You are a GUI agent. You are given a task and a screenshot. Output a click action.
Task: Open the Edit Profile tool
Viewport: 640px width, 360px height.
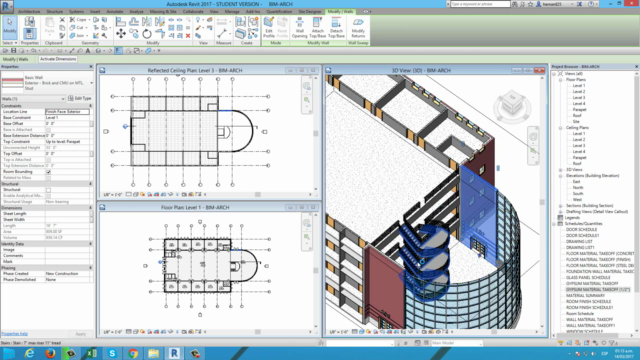269,28
